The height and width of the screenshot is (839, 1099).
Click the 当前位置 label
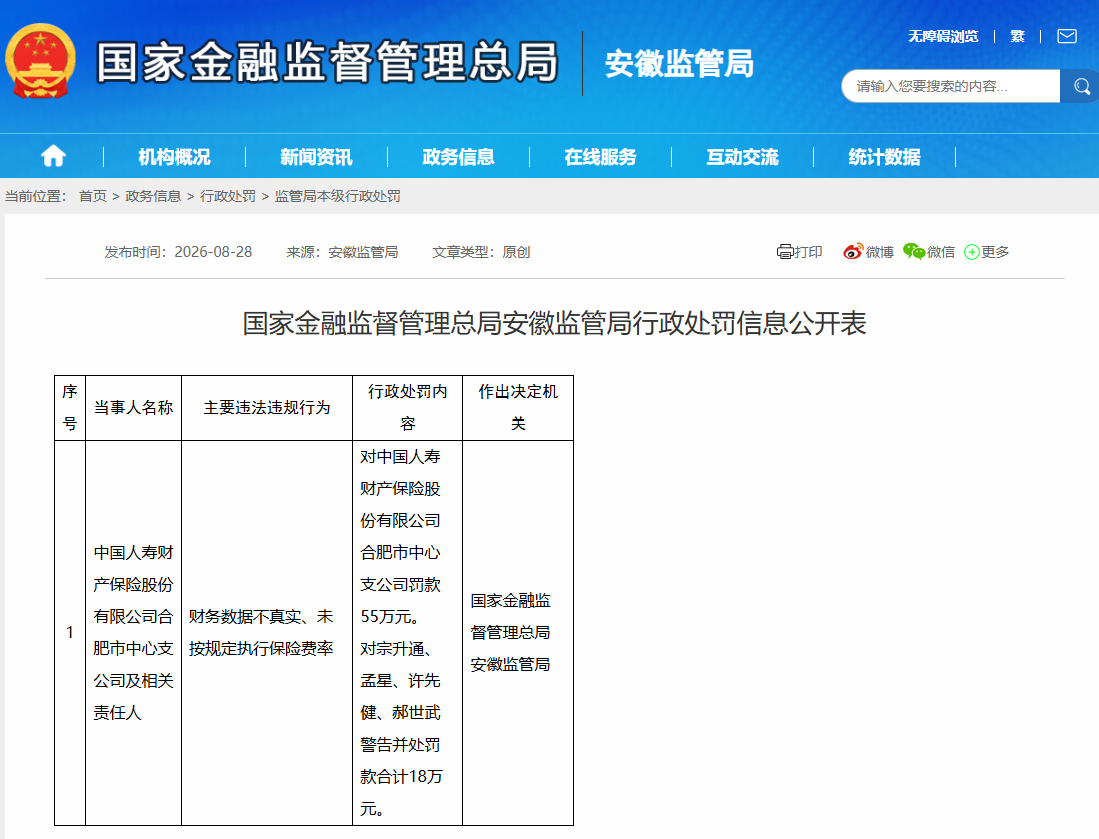pyautogui.click(x=36, y=196)
